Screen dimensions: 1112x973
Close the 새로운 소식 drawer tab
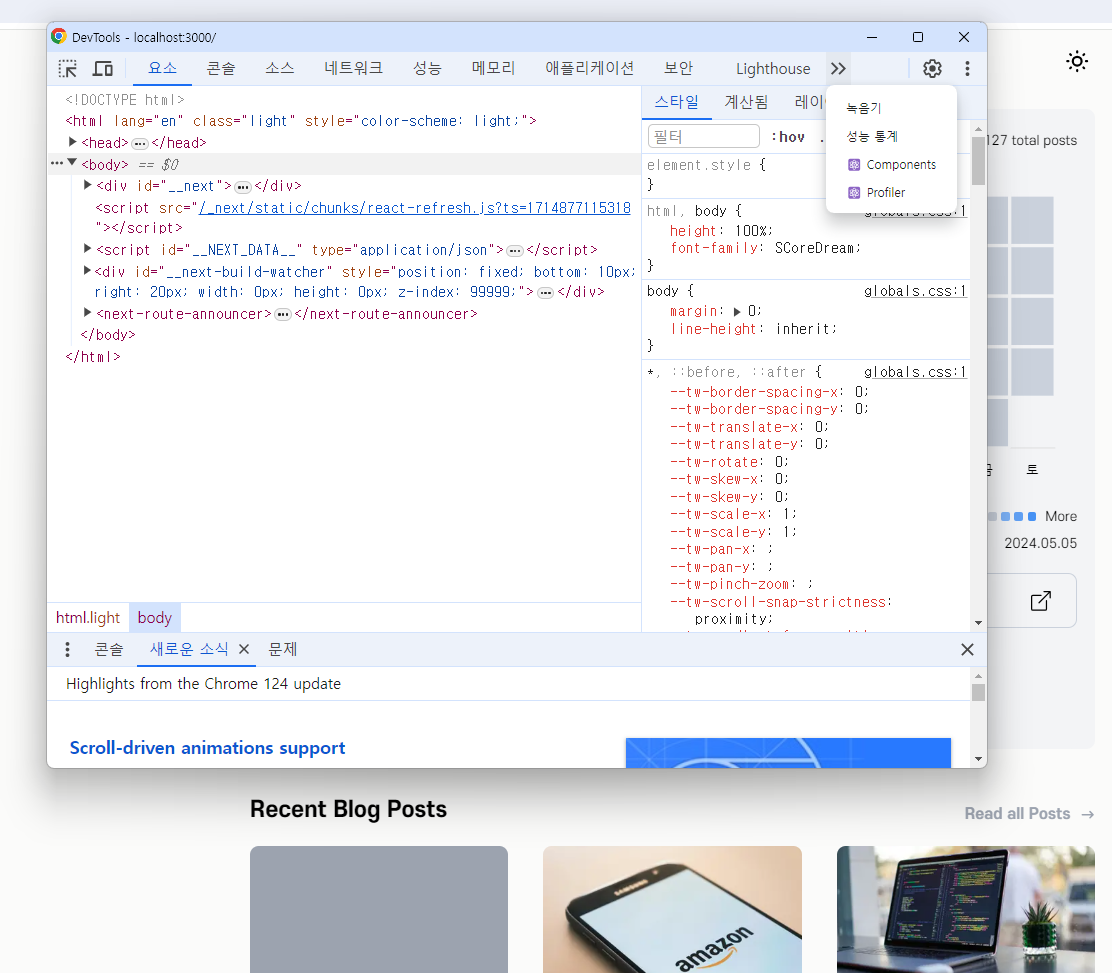(244, 649)
